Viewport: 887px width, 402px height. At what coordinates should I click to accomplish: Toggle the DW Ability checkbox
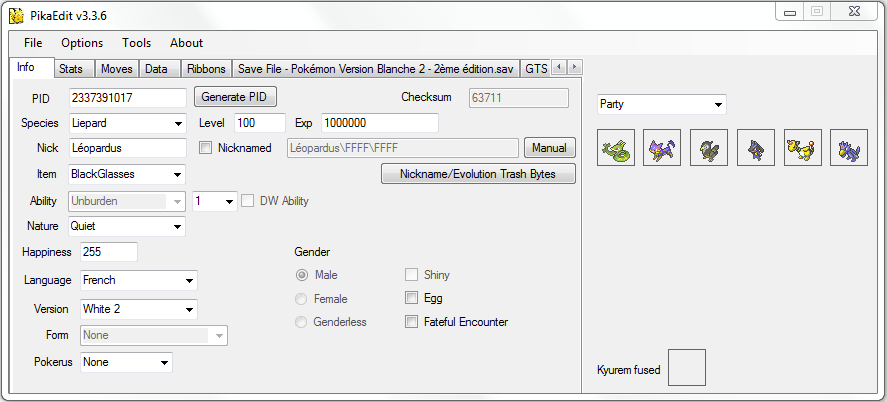coord(247,201)
